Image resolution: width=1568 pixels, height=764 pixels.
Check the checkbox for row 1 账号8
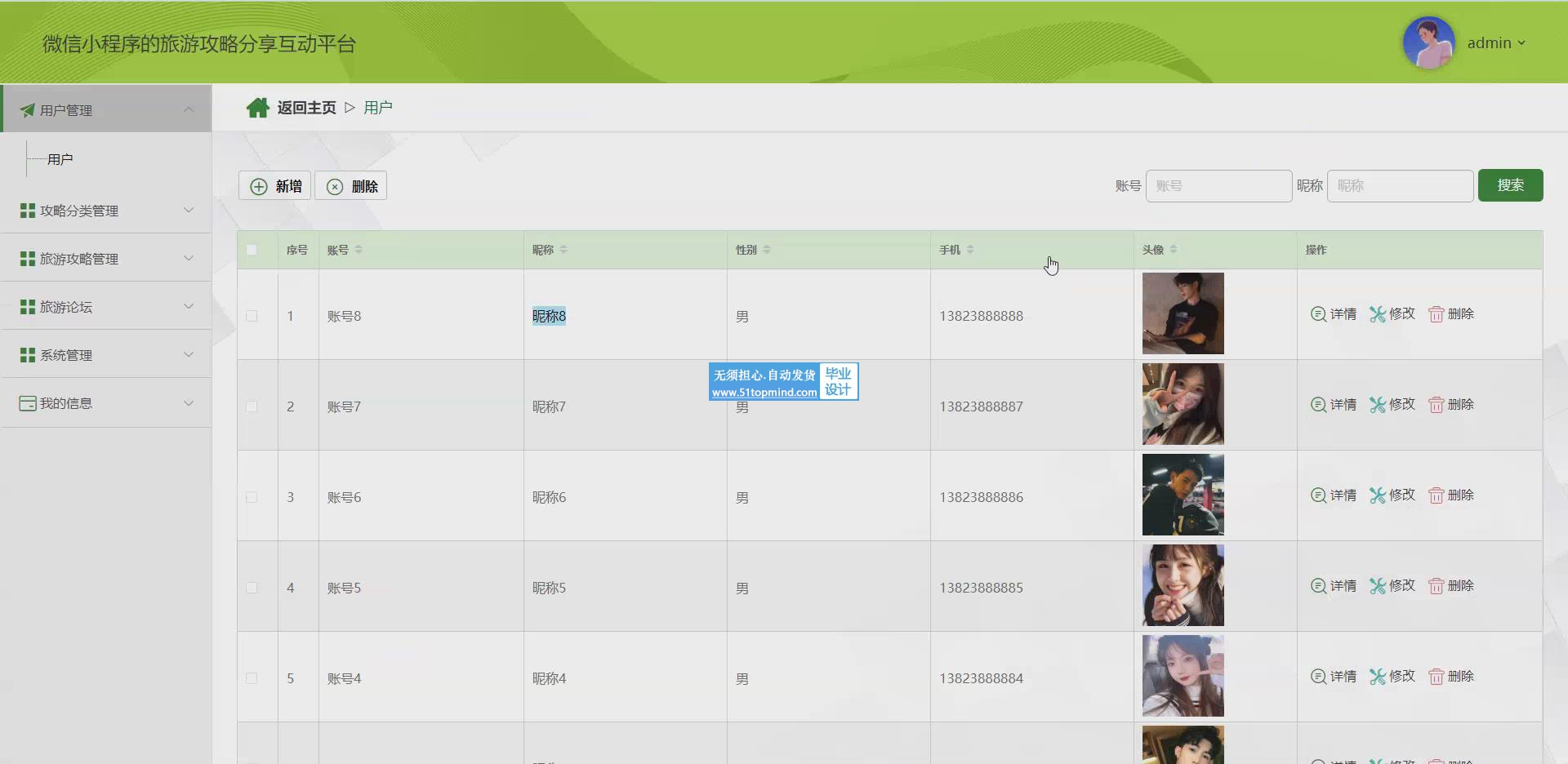(252, 316)
